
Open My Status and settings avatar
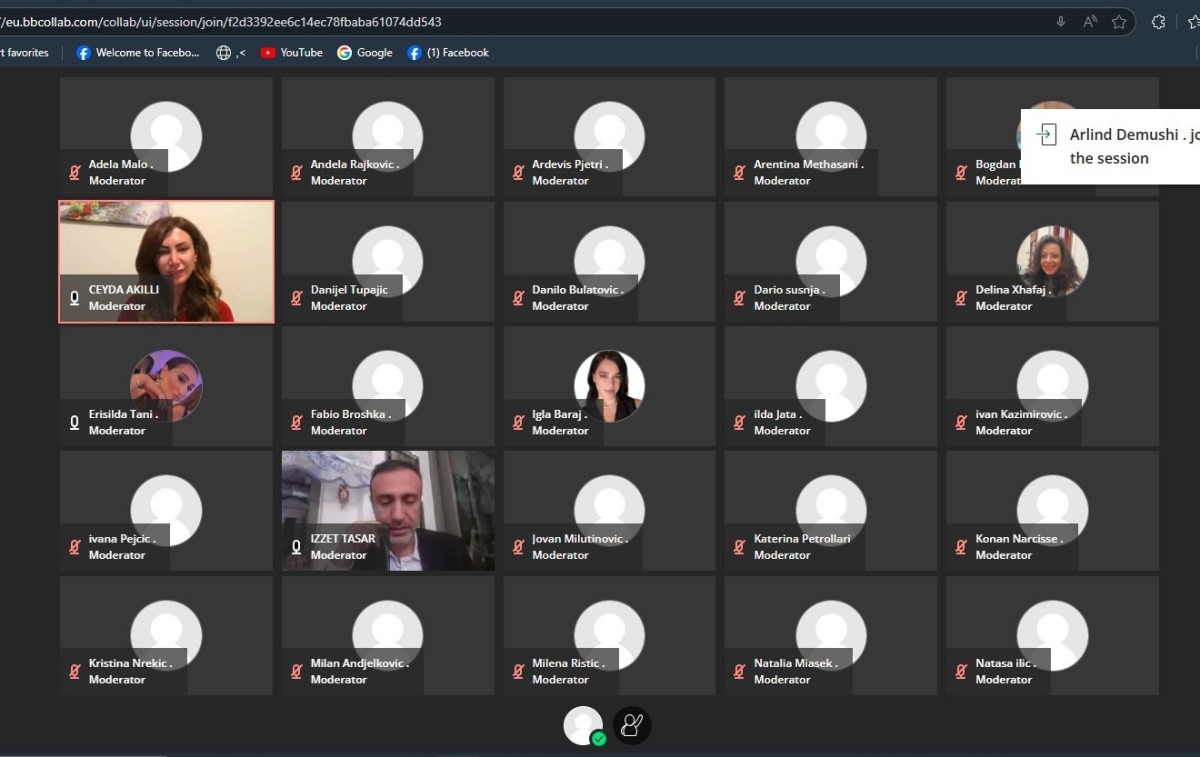[x=584, y=725]
